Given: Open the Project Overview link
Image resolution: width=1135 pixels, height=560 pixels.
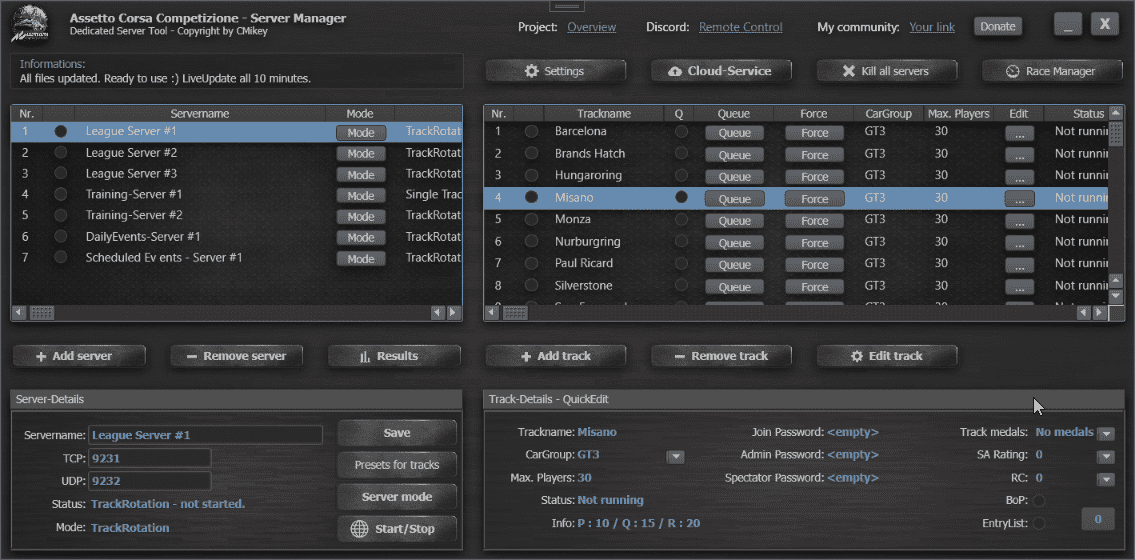Looking at the screenshot, I should click(591, 27).
